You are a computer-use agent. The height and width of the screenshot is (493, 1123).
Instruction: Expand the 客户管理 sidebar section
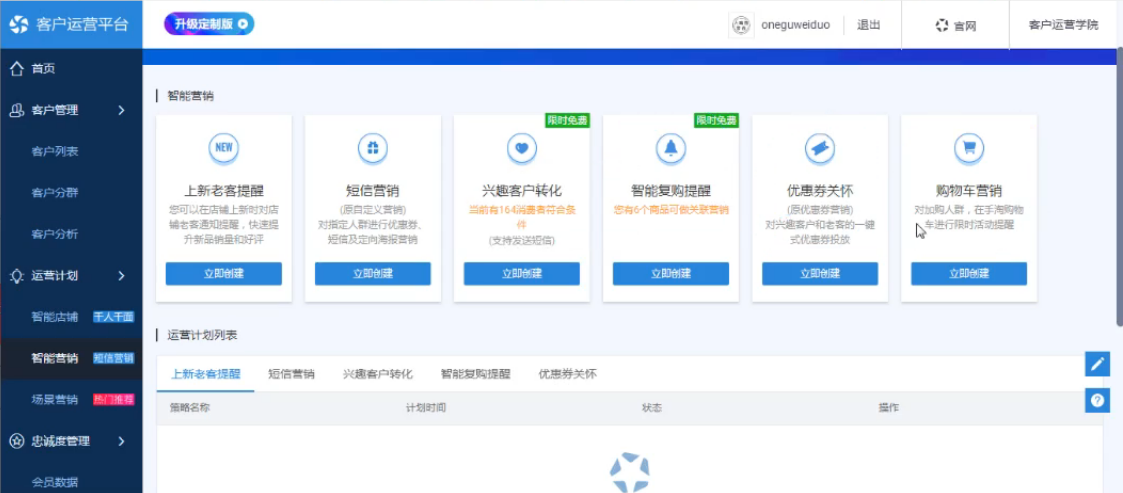[70, 110]
